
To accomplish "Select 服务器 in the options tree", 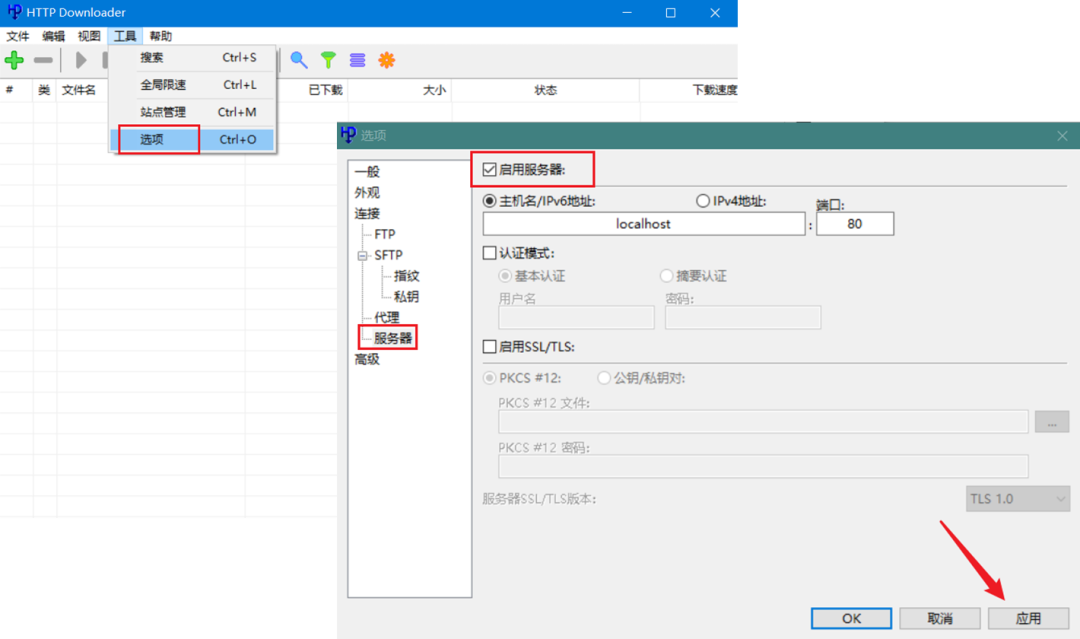I will point(393,338).
